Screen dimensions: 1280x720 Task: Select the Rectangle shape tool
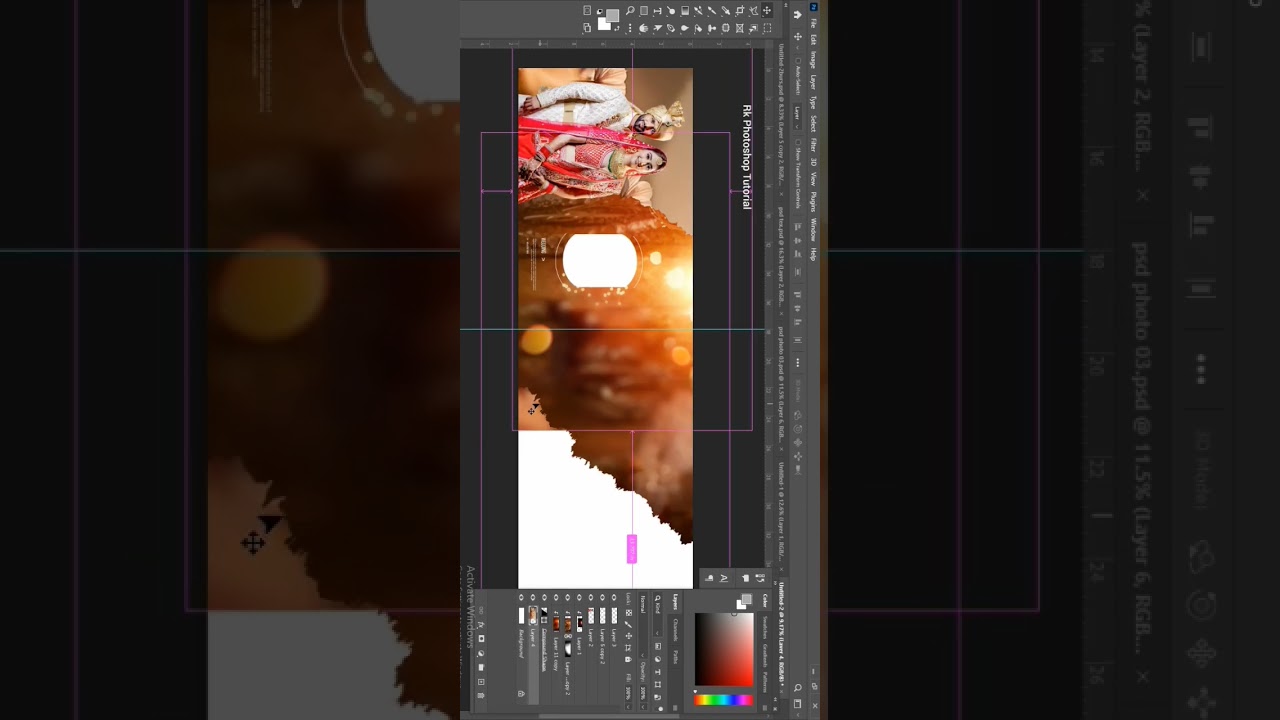pyautogui.click(x=644, y=11)
